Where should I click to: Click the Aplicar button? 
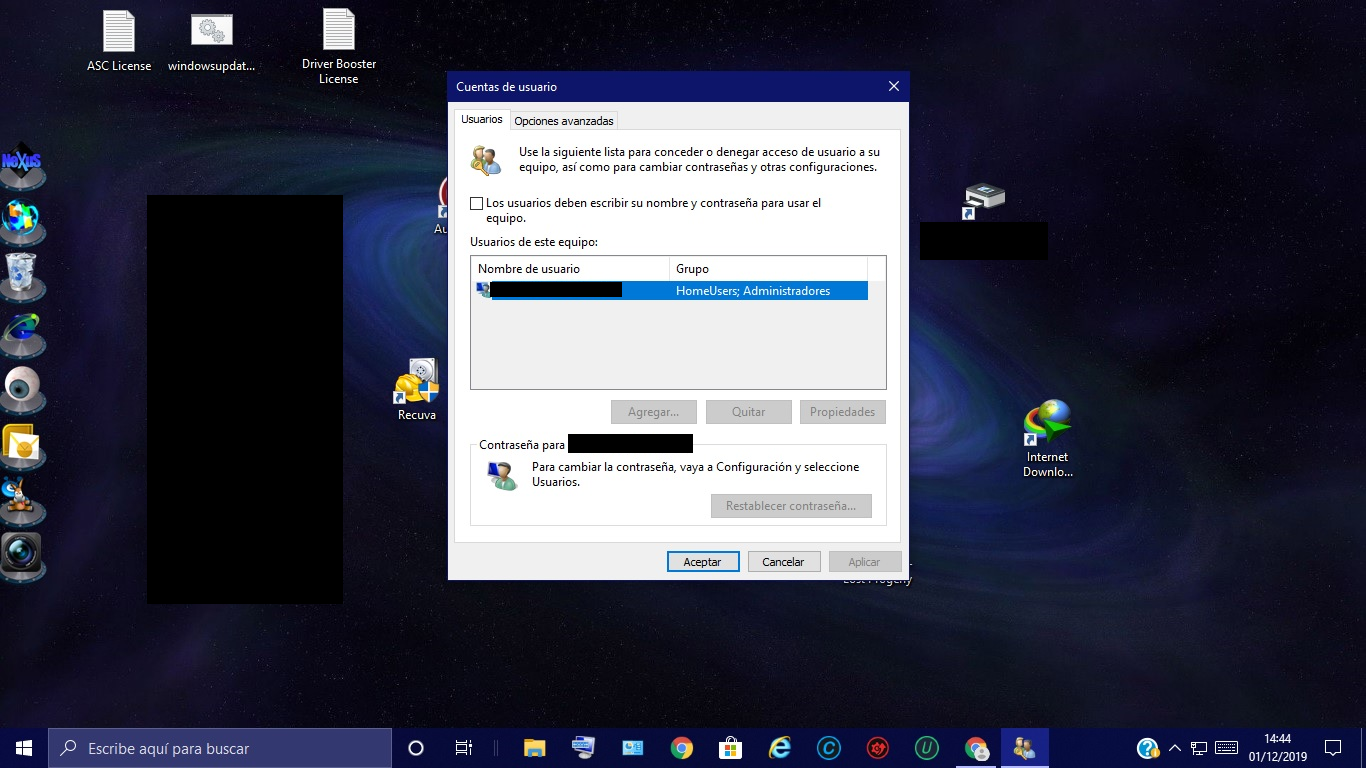point(865,562)
